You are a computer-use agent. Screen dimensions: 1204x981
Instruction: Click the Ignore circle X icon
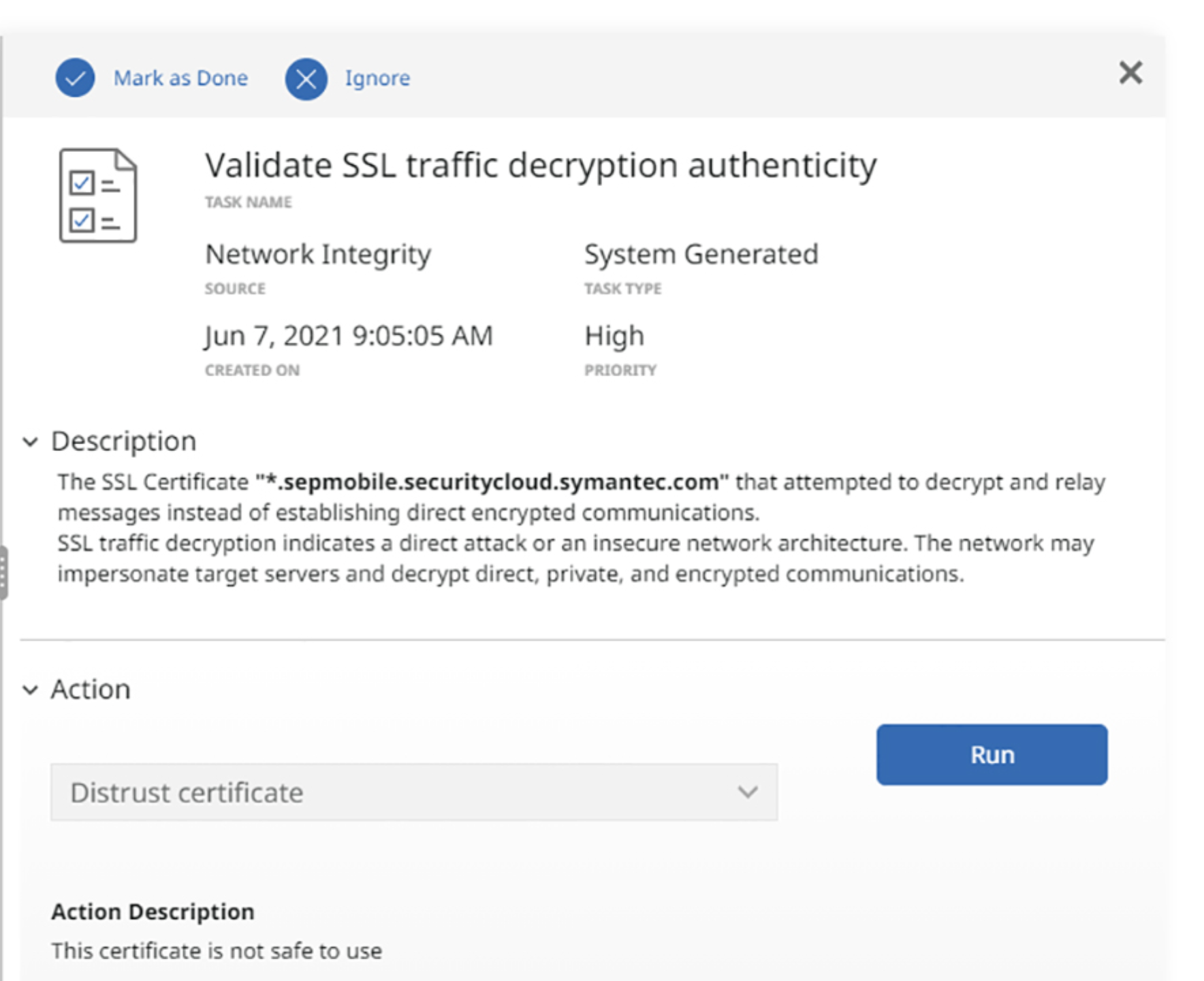(x=306, y=79)
